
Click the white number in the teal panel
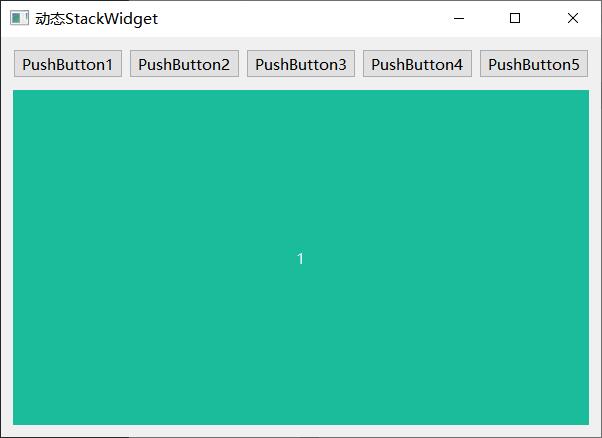pos(300,259)
